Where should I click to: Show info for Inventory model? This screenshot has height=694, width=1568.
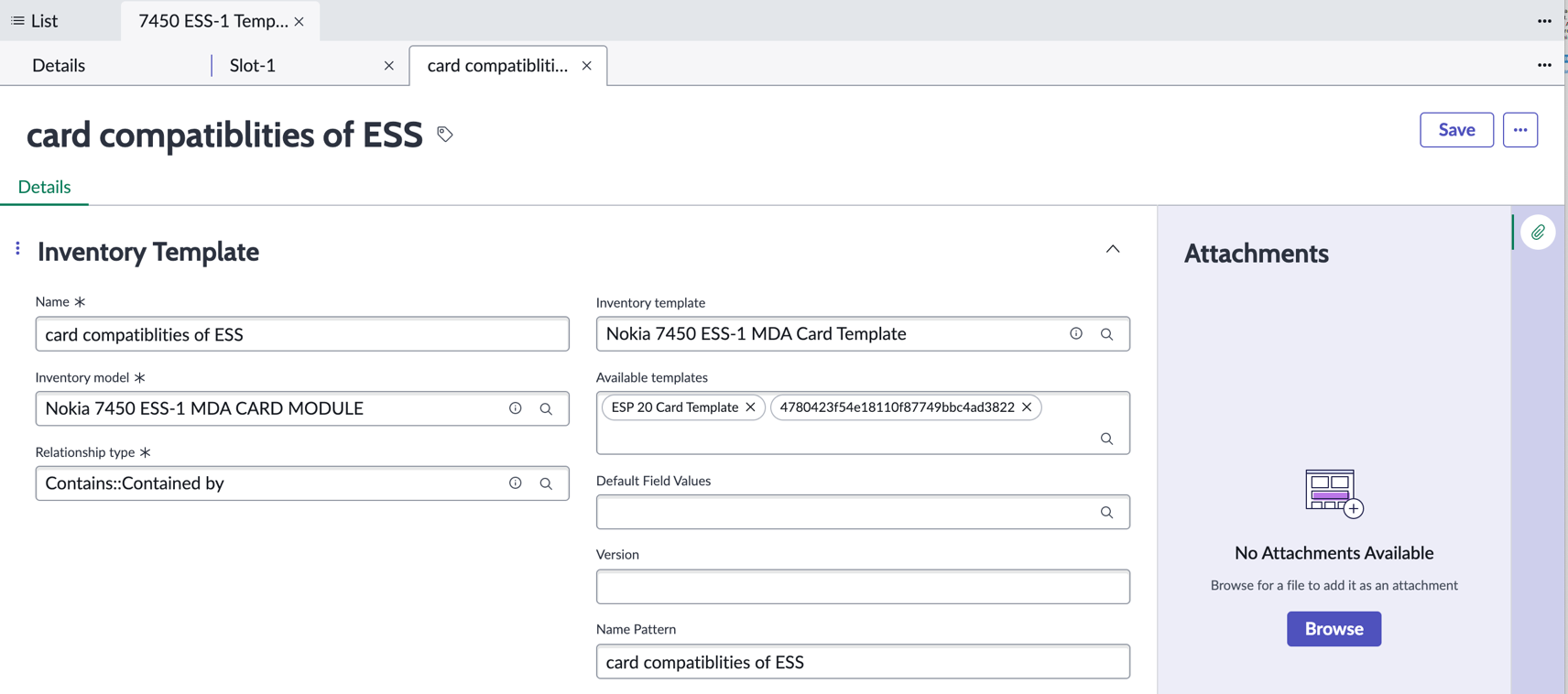(x=516, y=408)
